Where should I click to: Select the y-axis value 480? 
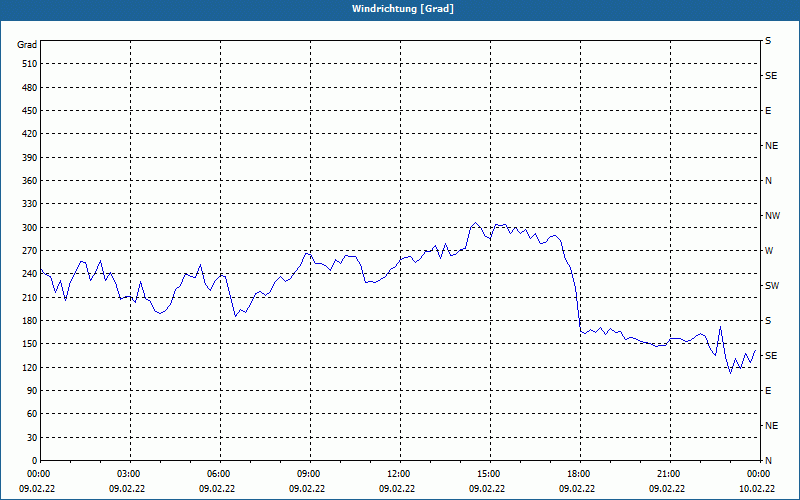tap(30, 88)
